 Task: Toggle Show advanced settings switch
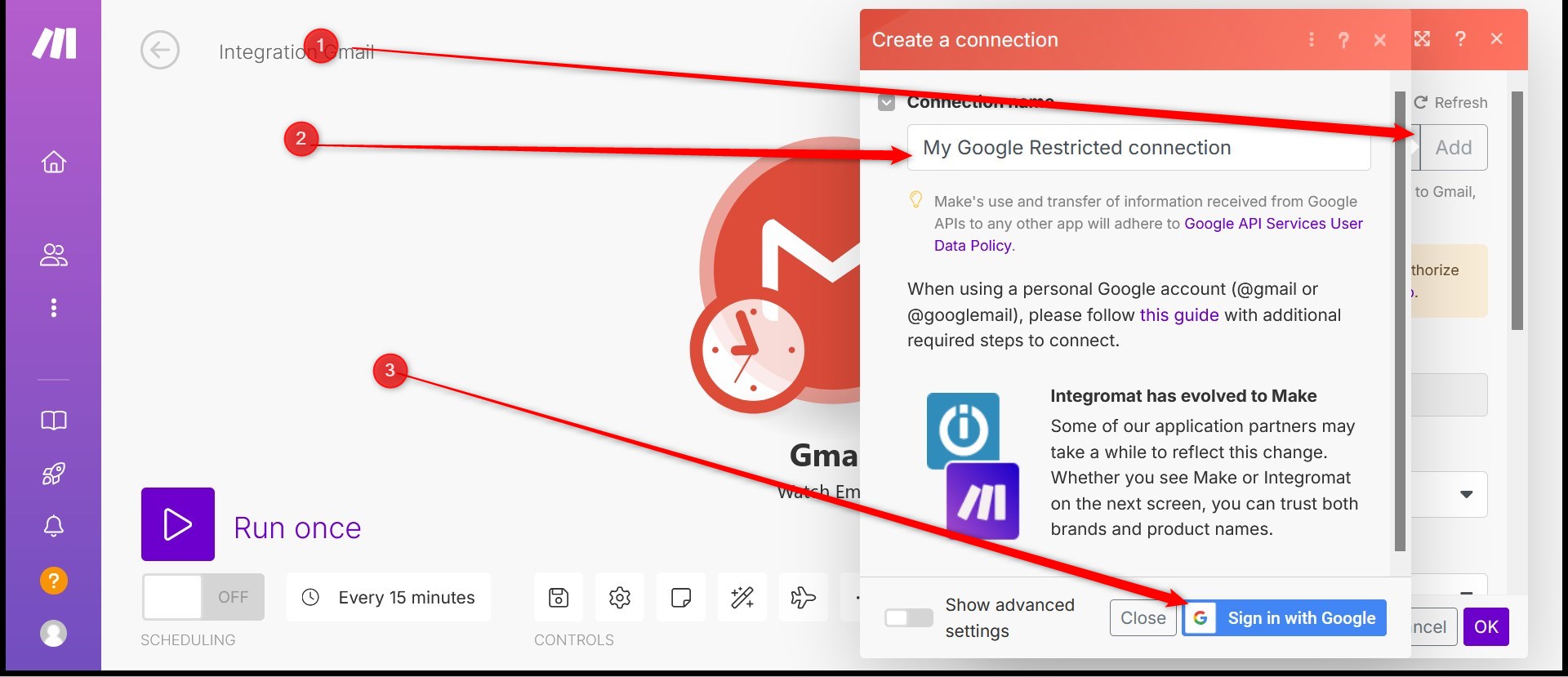pos(909,618)
